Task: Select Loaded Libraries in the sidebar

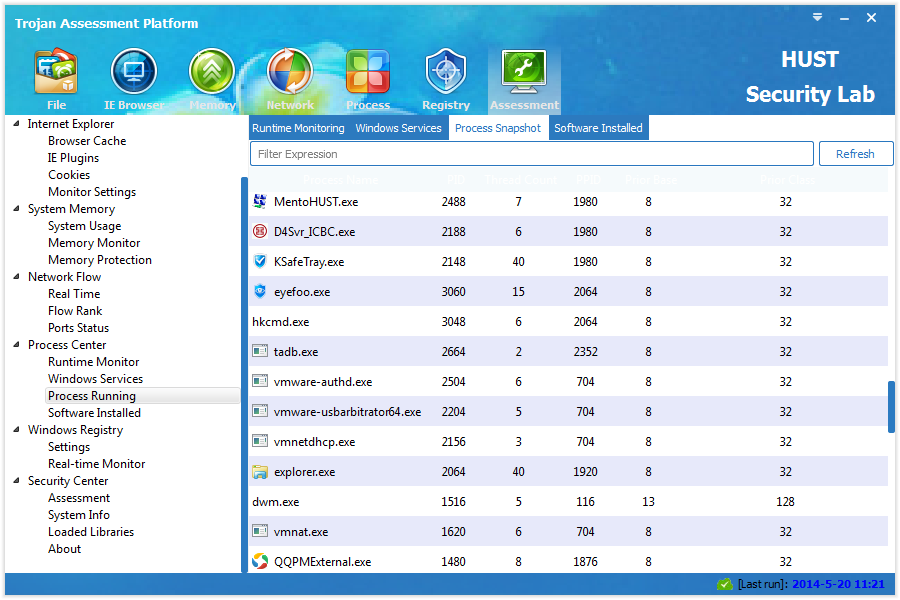Action: pos(91,532)
